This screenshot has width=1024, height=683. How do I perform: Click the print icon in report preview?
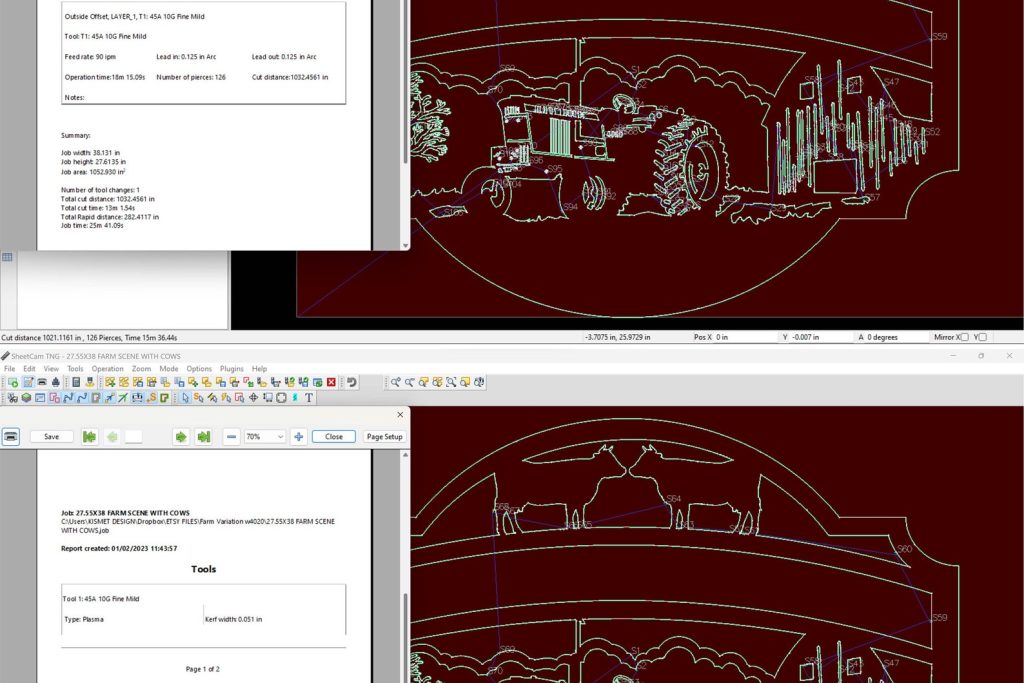(11, 437)
